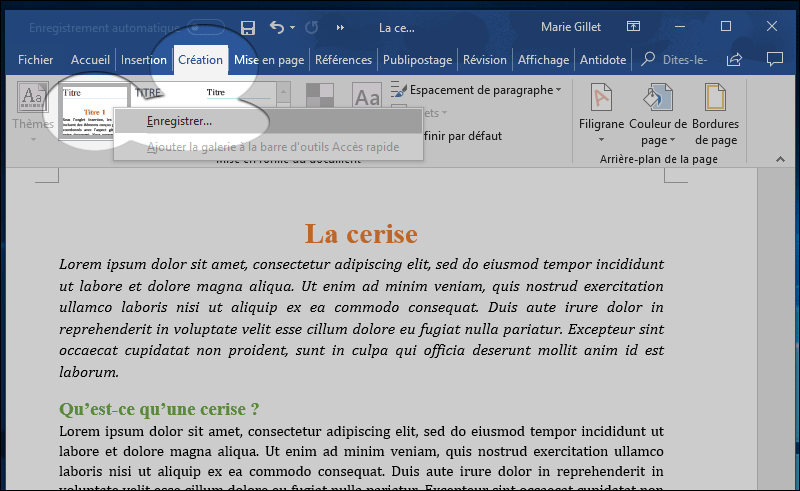Select first style set thumbnail with orange Titre 1
The width and height of the screenshot is (800, 491).
coord(94,112)
